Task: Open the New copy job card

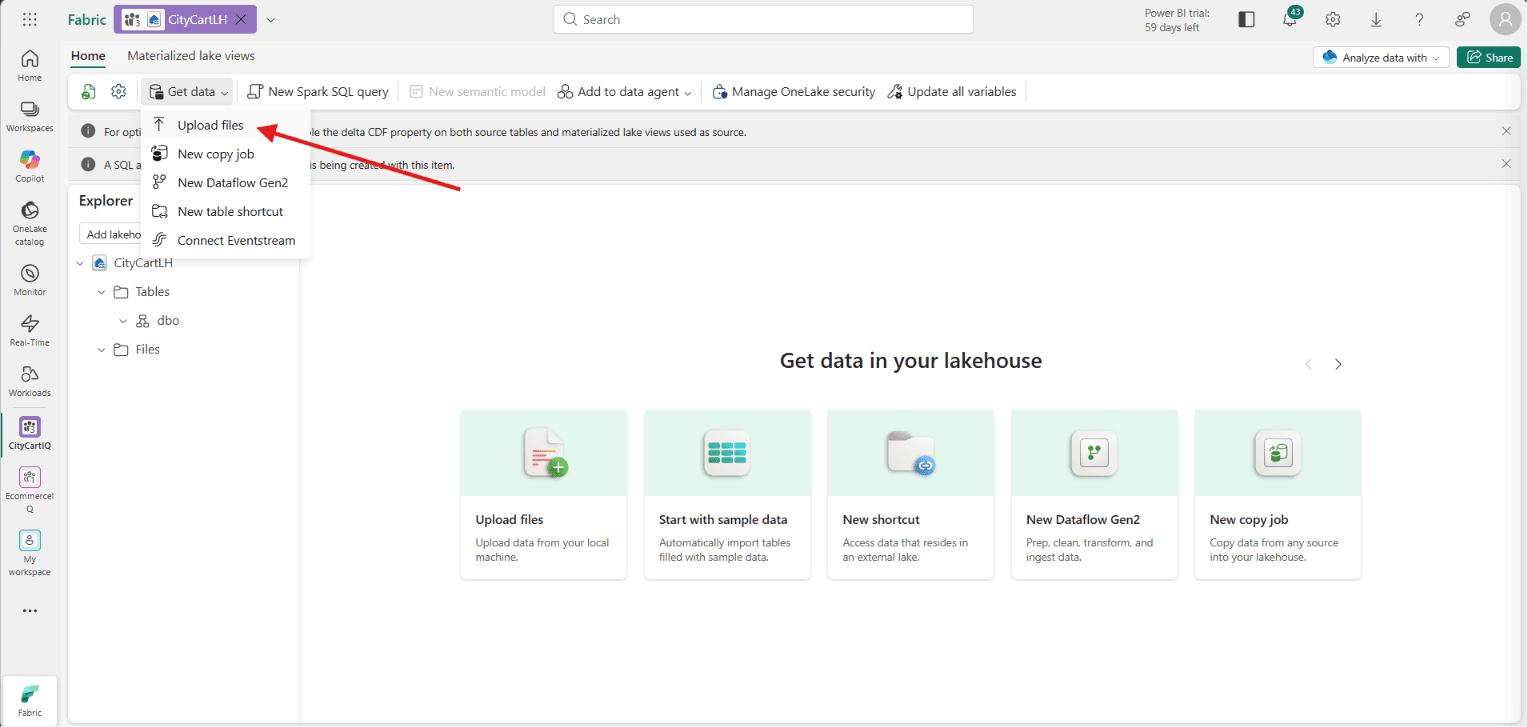Action: 1277,494
